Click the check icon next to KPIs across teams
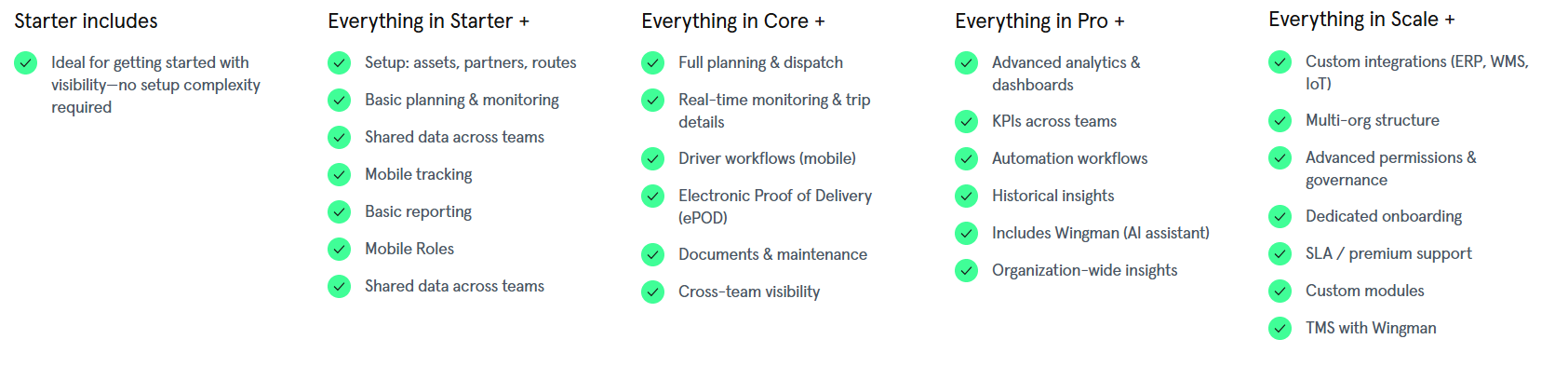Viewport: 1568px width, 380px height. 967,121
